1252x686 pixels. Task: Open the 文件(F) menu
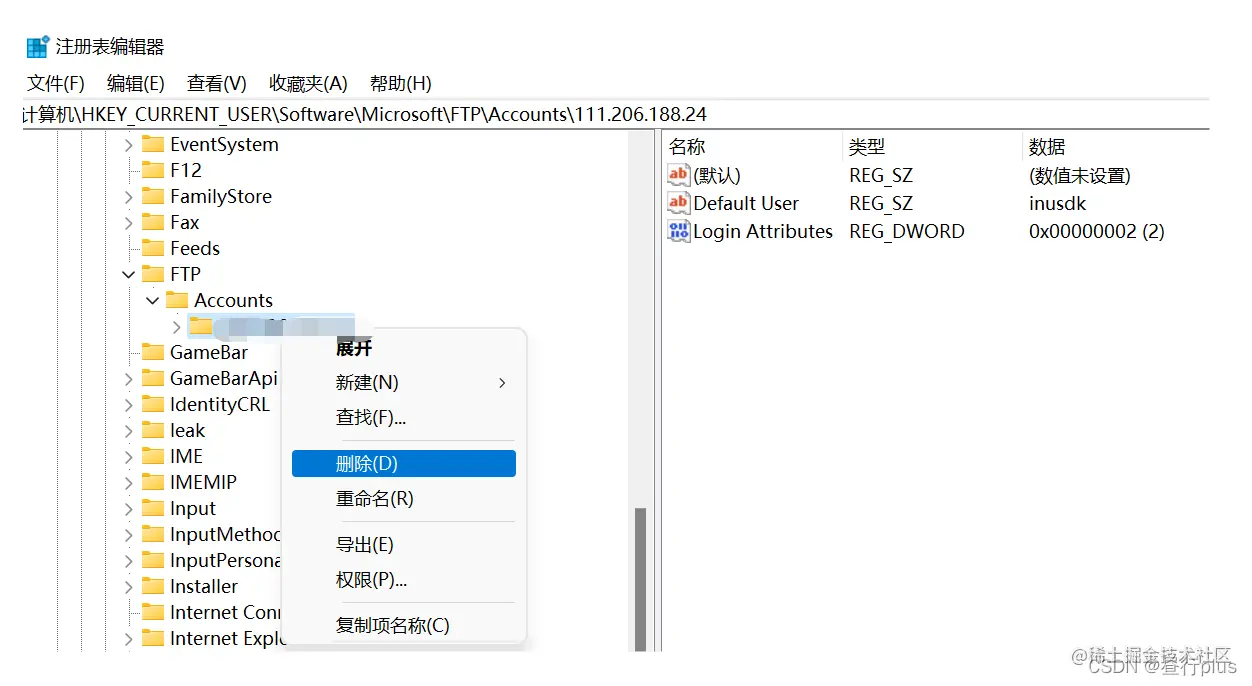pos(55,83)
